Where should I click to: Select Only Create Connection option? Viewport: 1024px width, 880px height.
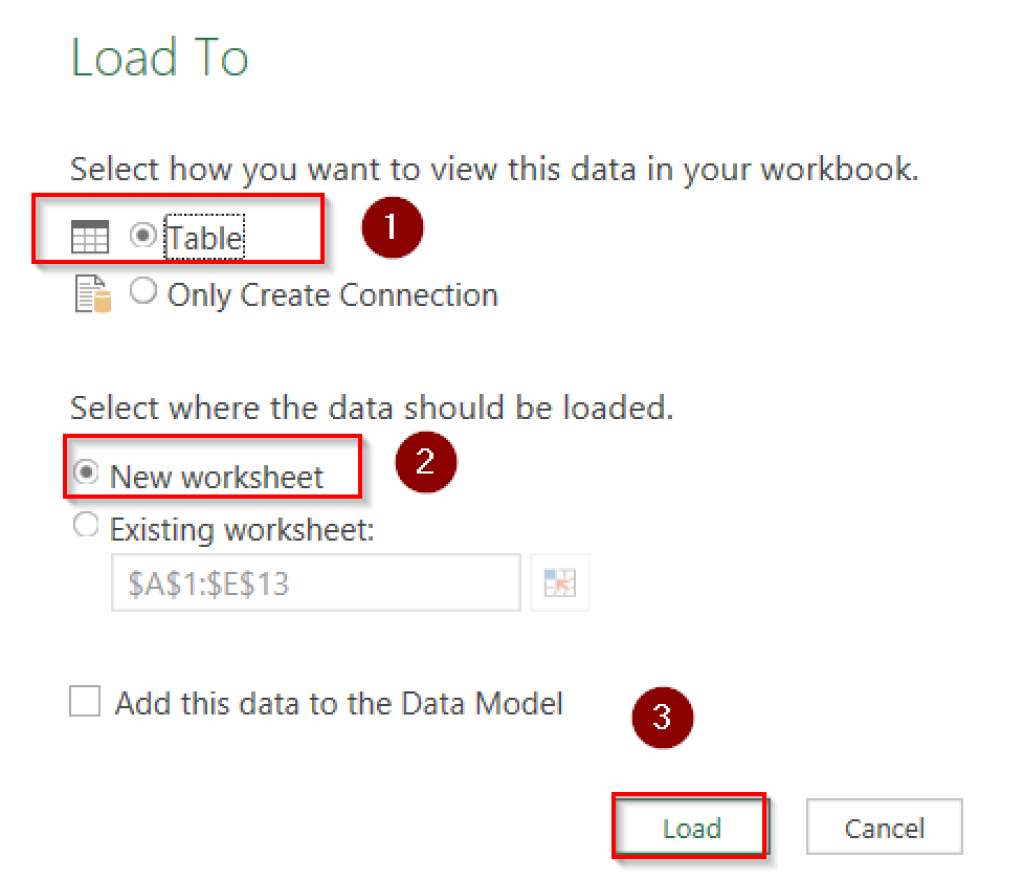(142, 290)
